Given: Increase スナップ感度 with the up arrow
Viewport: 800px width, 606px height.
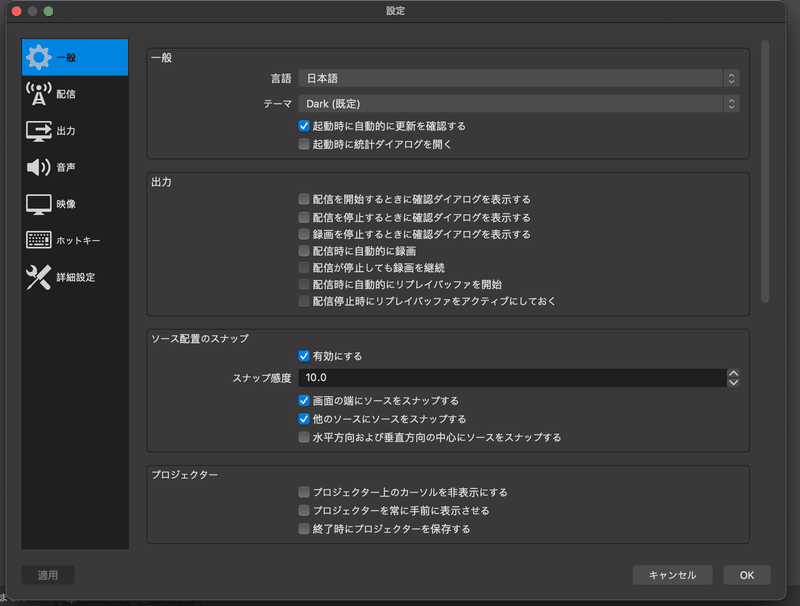Looking at the screenshot, I should [733, 373].
